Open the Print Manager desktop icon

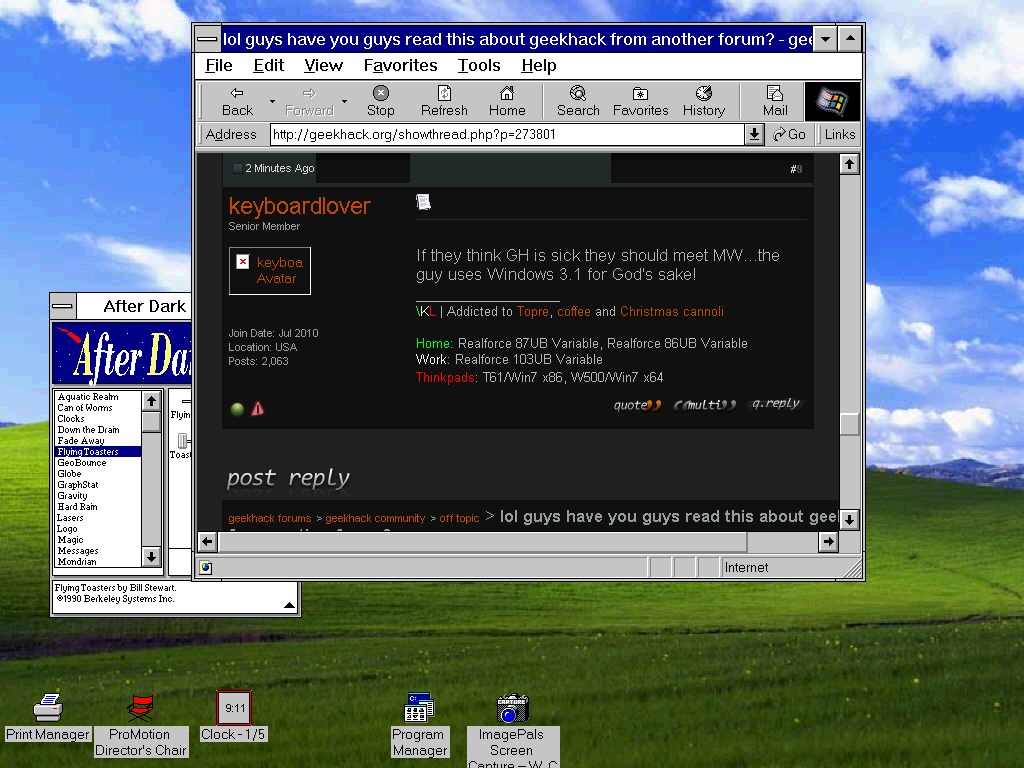pyautogui.click(x=48, y=708)
